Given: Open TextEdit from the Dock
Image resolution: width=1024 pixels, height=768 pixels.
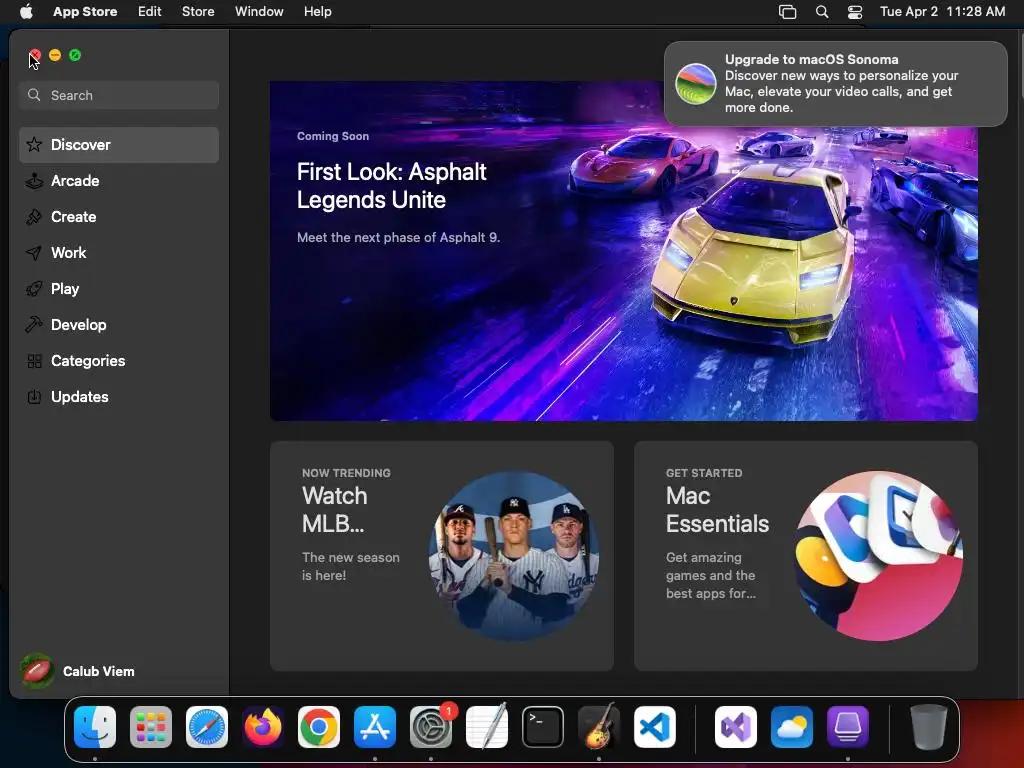Looking at the screenshot, I should (x=487, y=727).
